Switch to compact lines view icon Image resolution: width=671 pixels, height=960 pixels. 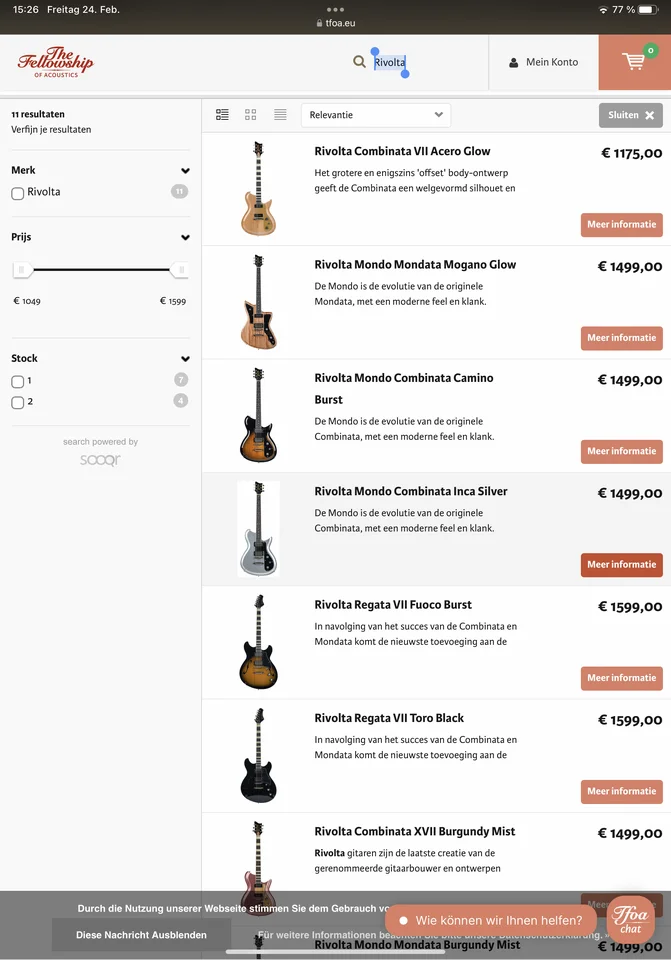point(280,115)
